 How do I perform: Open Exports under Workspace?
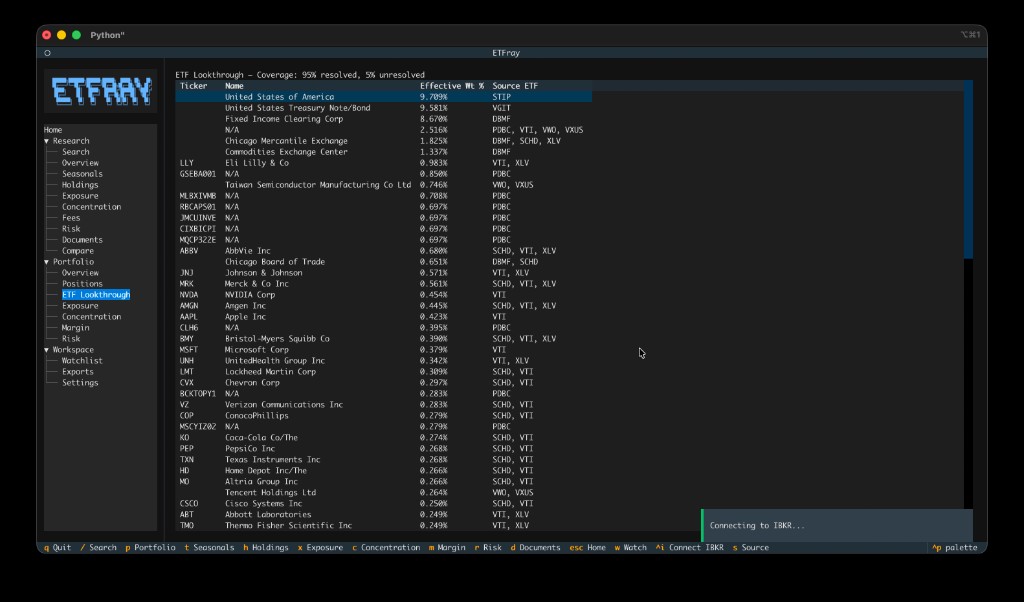78,372
